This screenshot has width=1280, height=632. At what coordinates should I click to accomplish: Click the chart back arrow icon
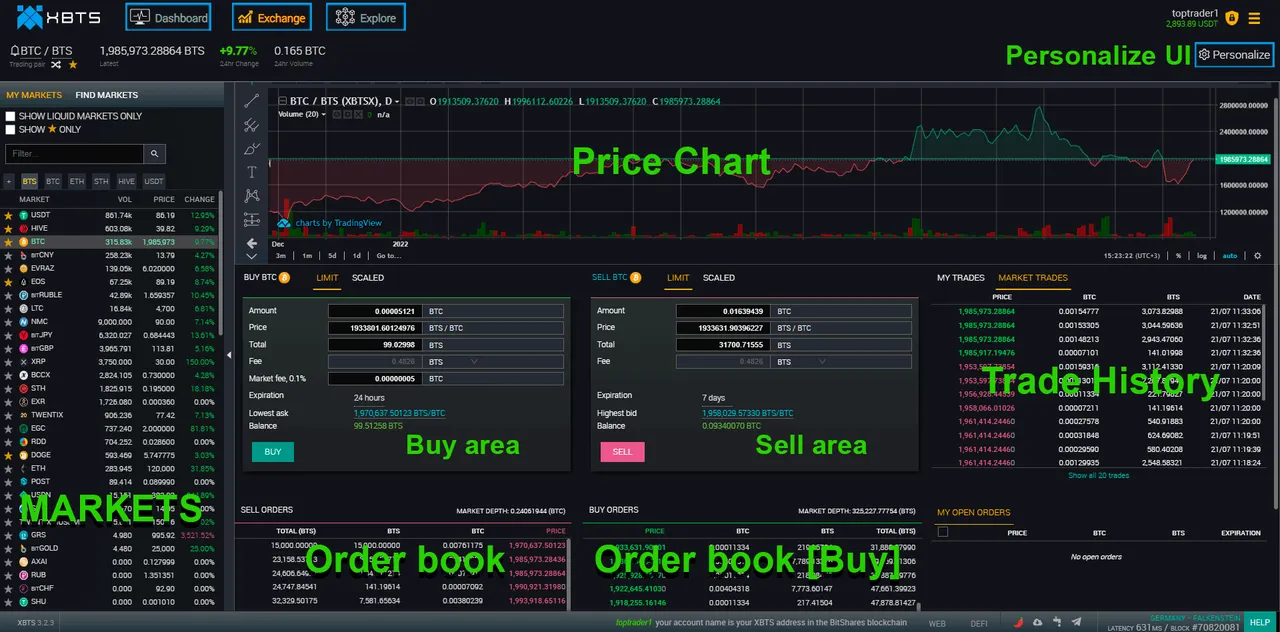click(x=252, y=243)
